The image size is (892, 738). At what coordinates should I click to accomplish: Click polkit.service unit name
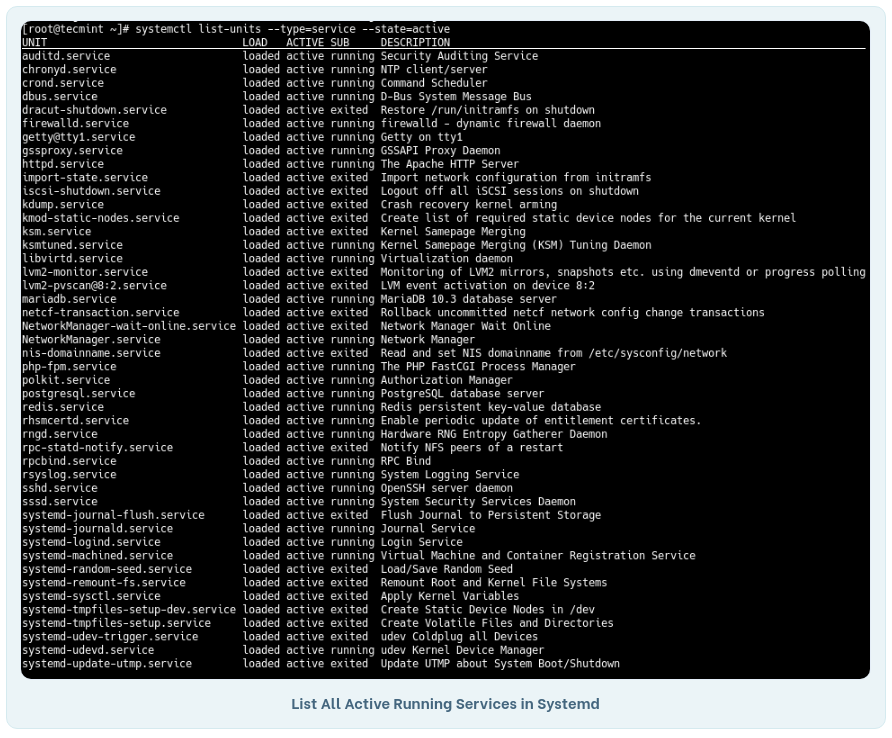coord(66,381)
